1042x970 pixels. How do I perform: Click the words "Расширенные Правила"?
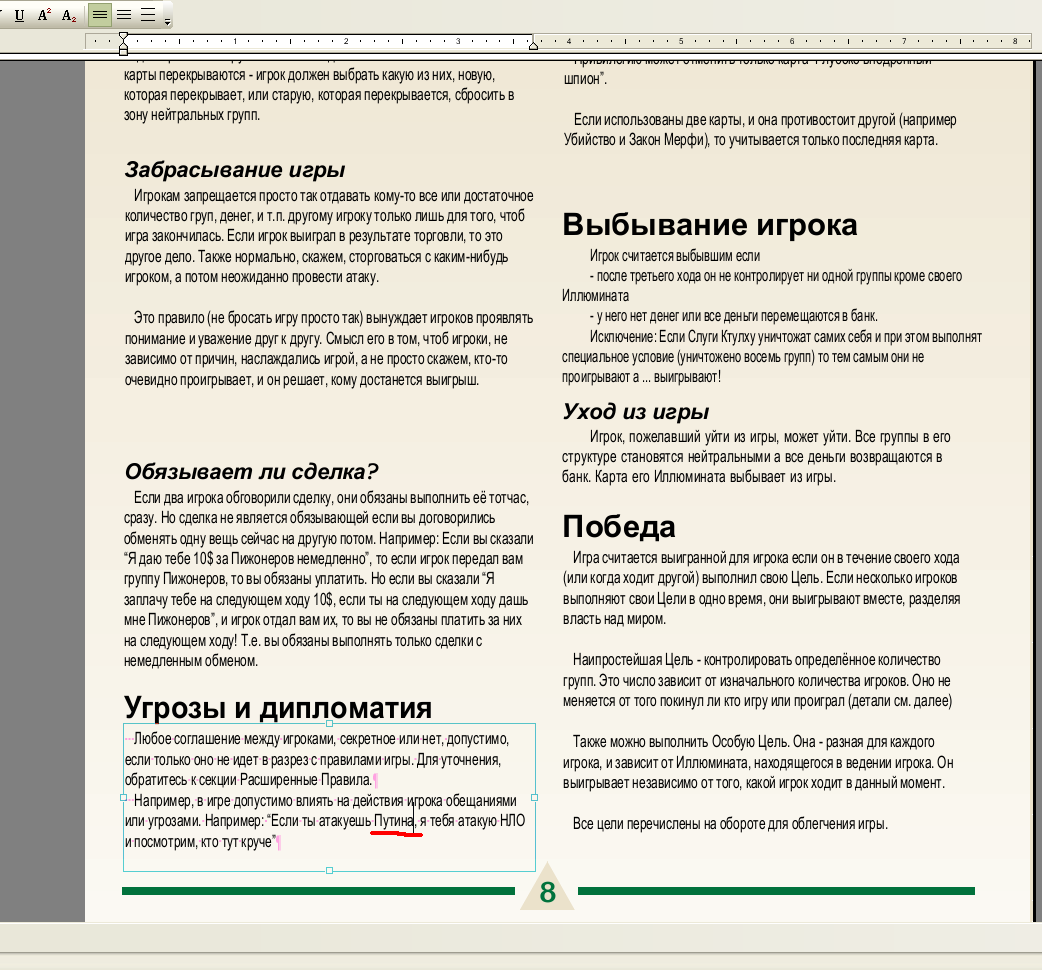pos(306,780)
